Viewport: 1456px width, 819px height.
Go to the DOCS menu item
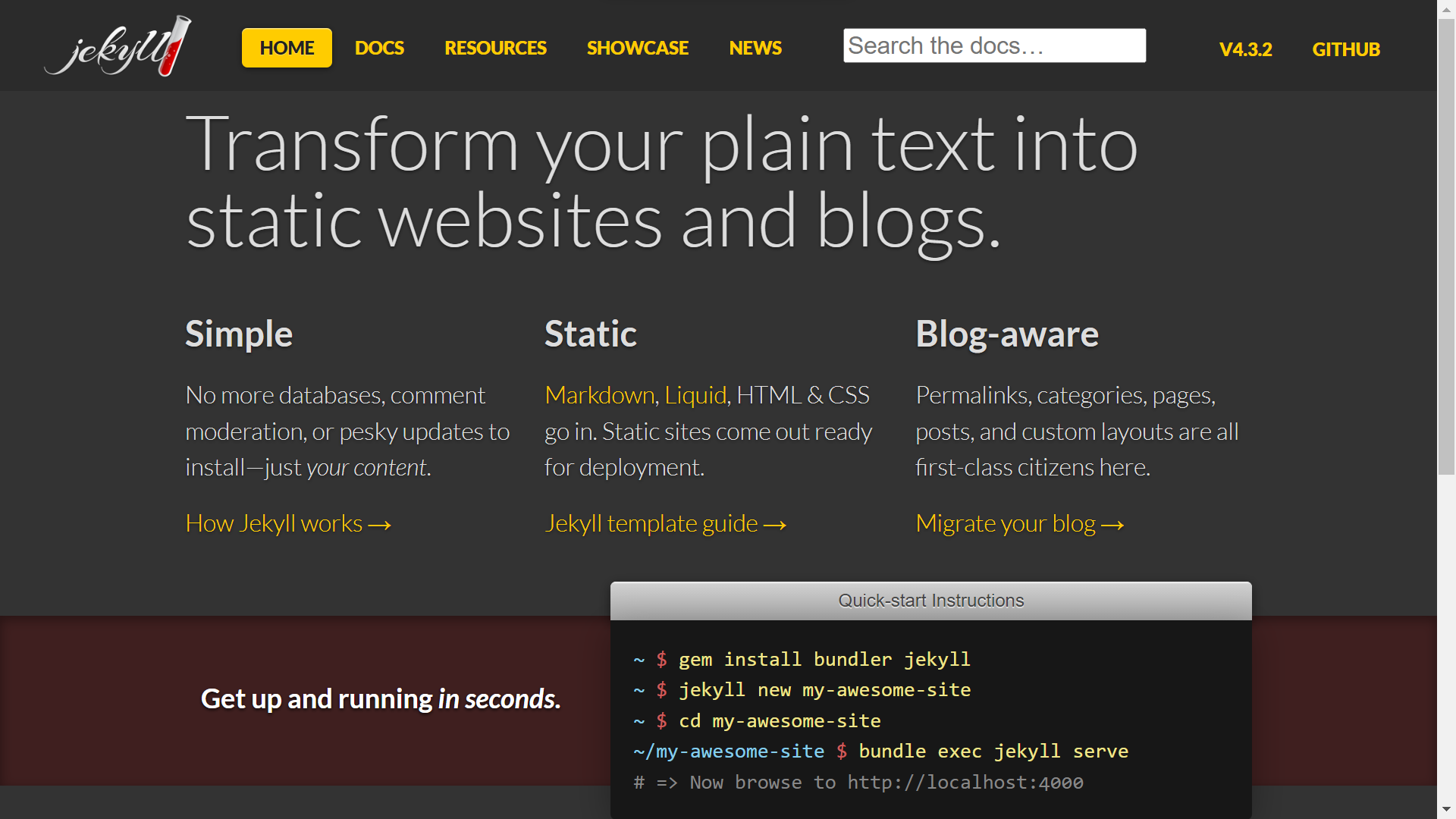point(379,48)
